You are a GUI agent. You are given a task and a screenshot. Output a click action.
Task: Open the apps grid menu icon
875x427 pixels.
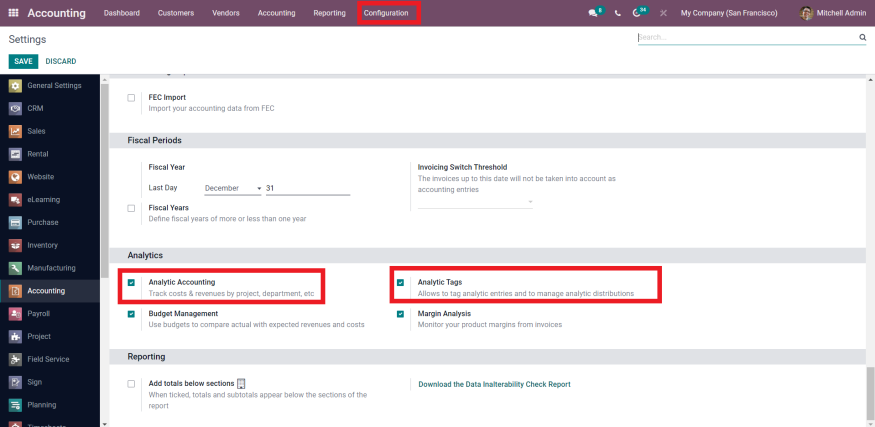tap(14, 13)
